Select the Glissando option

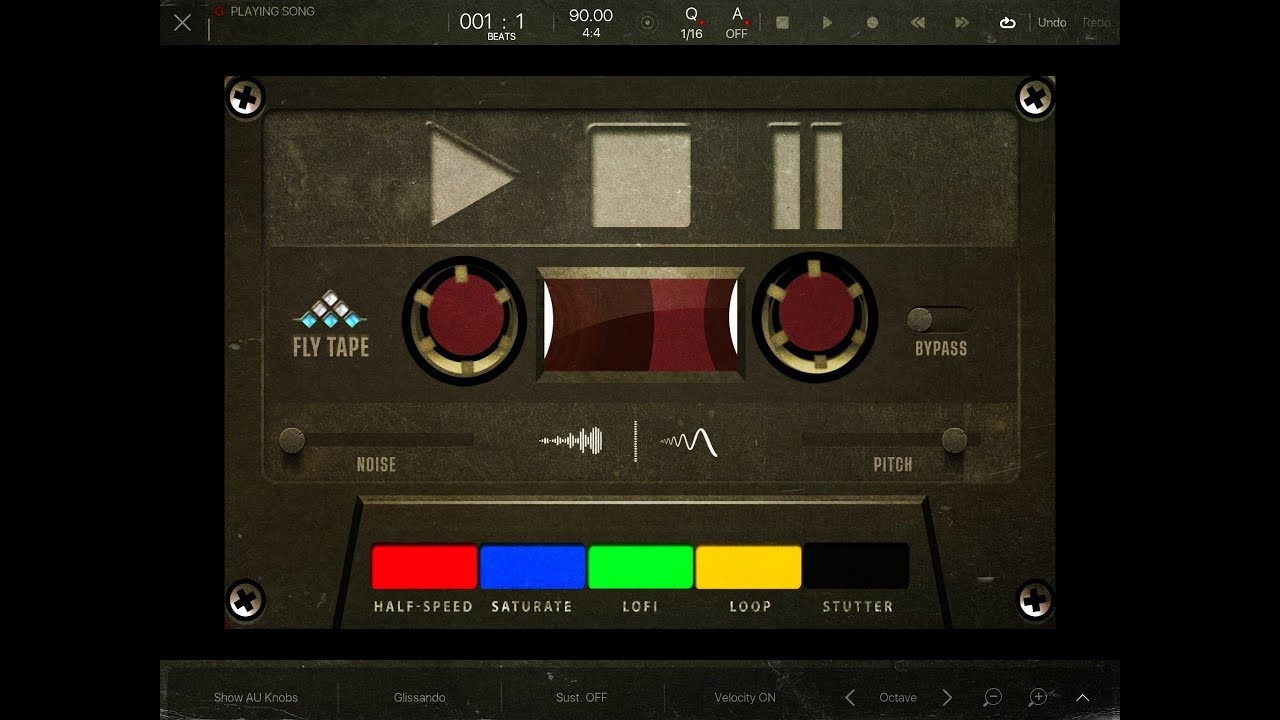click(x=419, y=697)
